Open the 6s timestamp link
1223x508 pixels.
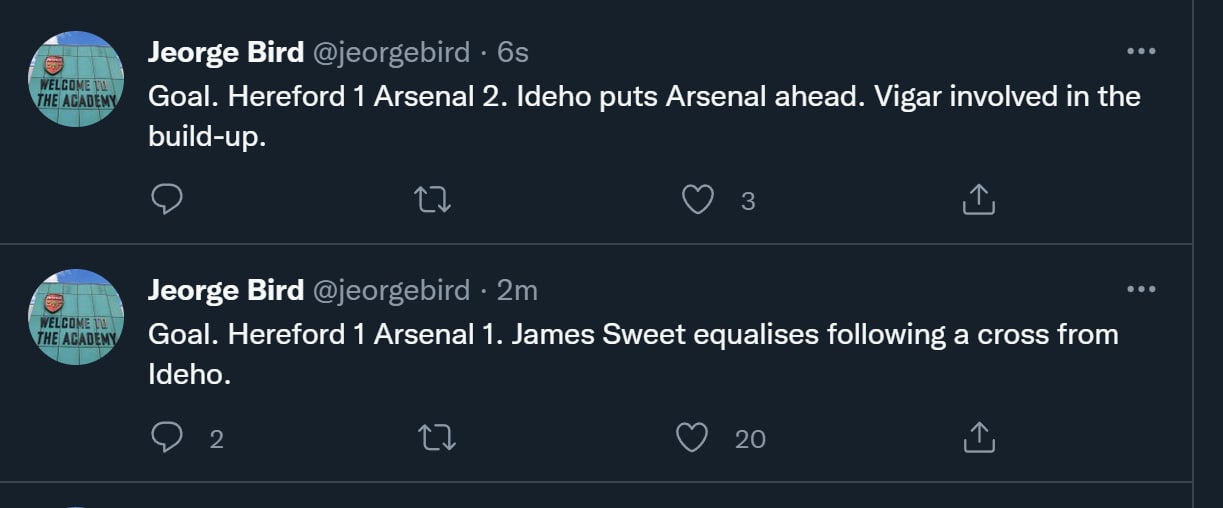point(512,52)
